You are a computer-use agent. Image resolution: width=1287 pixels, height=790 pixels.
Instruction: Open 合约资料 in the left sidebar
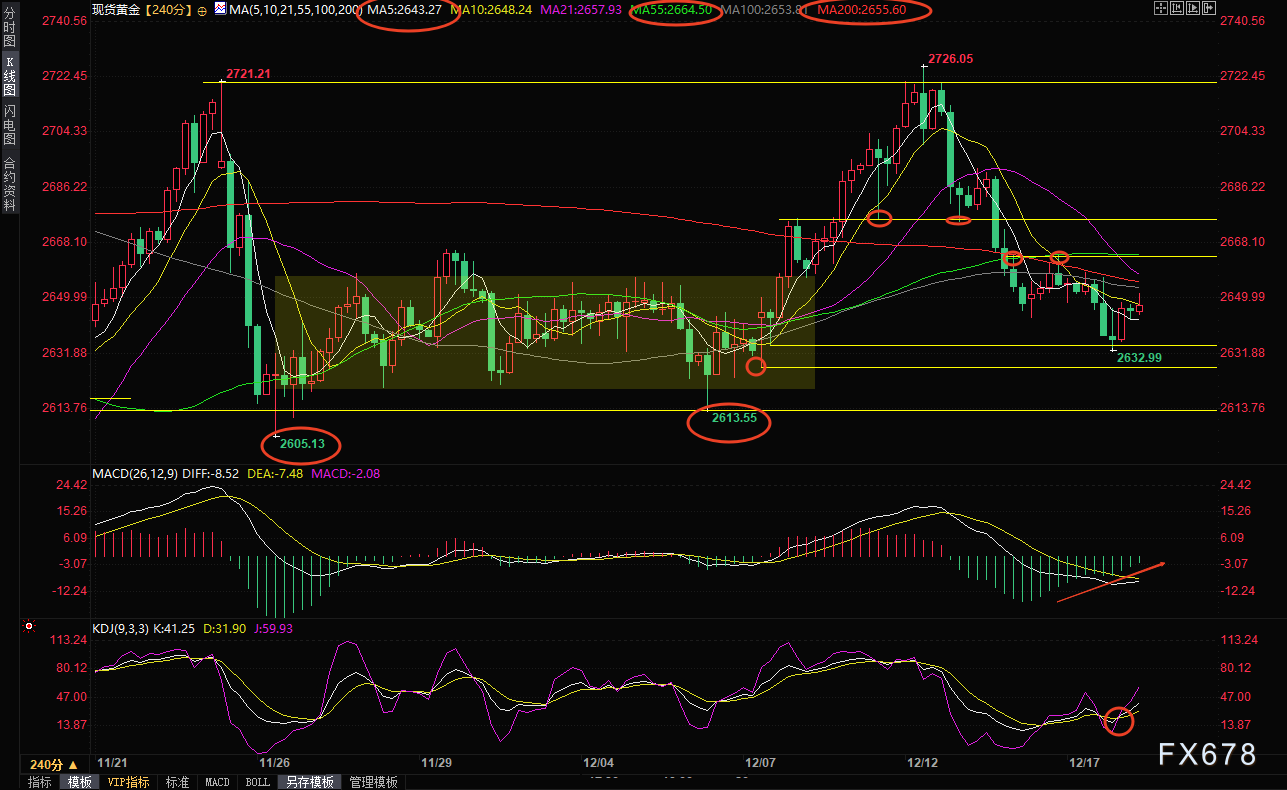pyautogui.click(x=10, y=183)
